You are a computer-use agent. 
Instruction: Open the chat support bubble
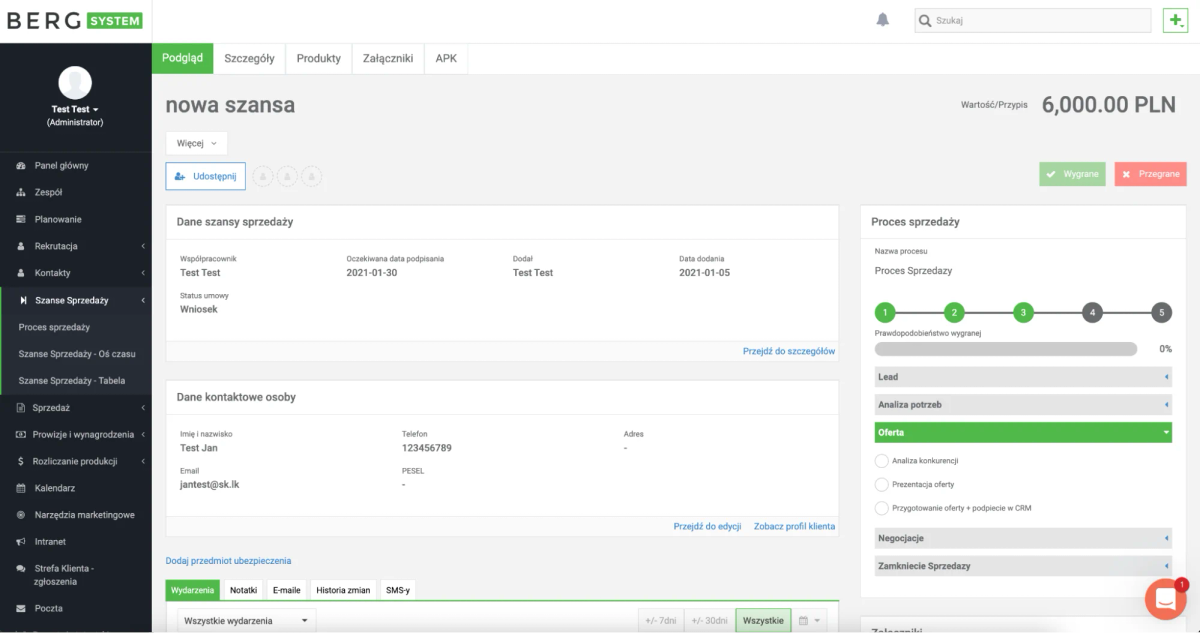pos(1165,599)
